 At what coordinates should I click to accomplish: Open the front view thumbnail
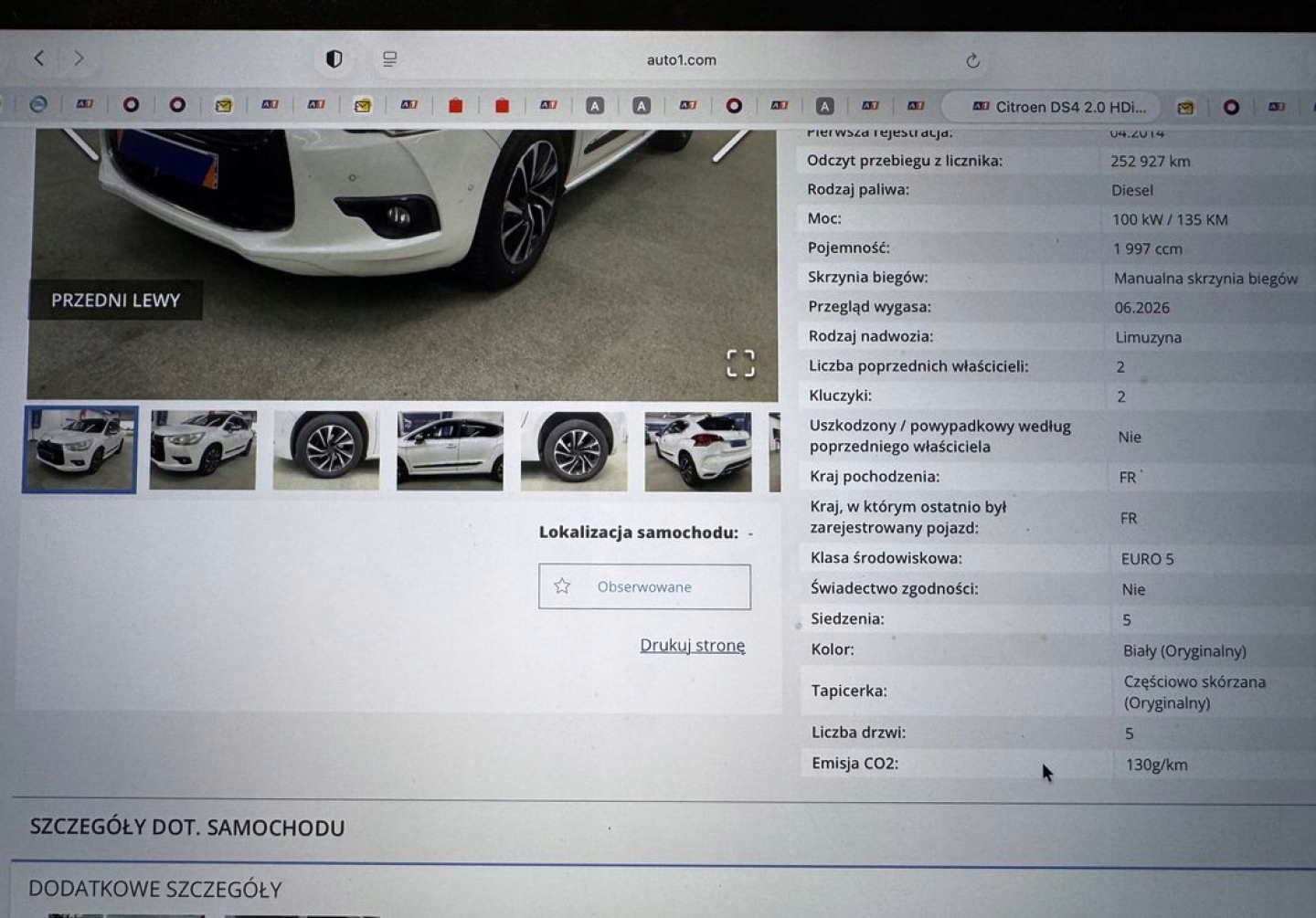(203, 449)
